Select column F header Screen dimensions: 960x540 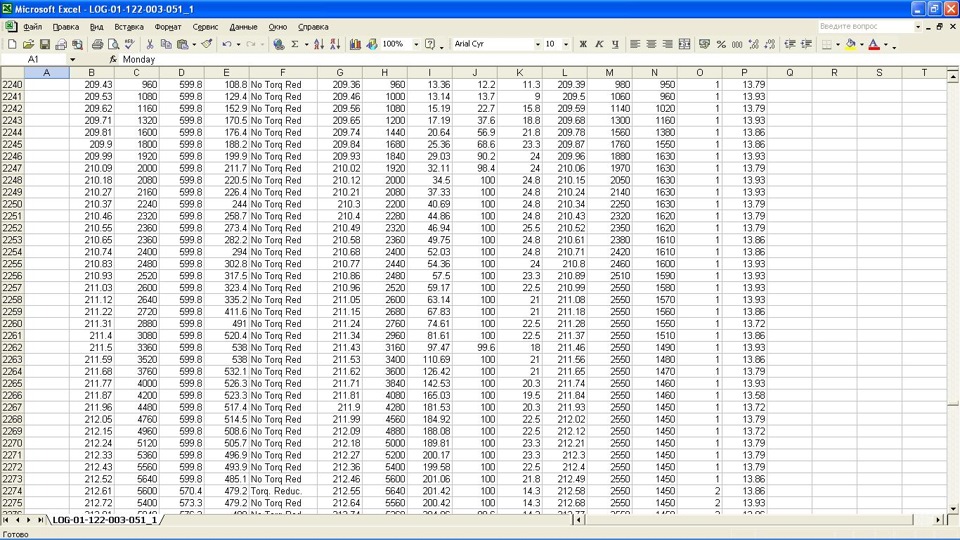(x=283, y=72)
